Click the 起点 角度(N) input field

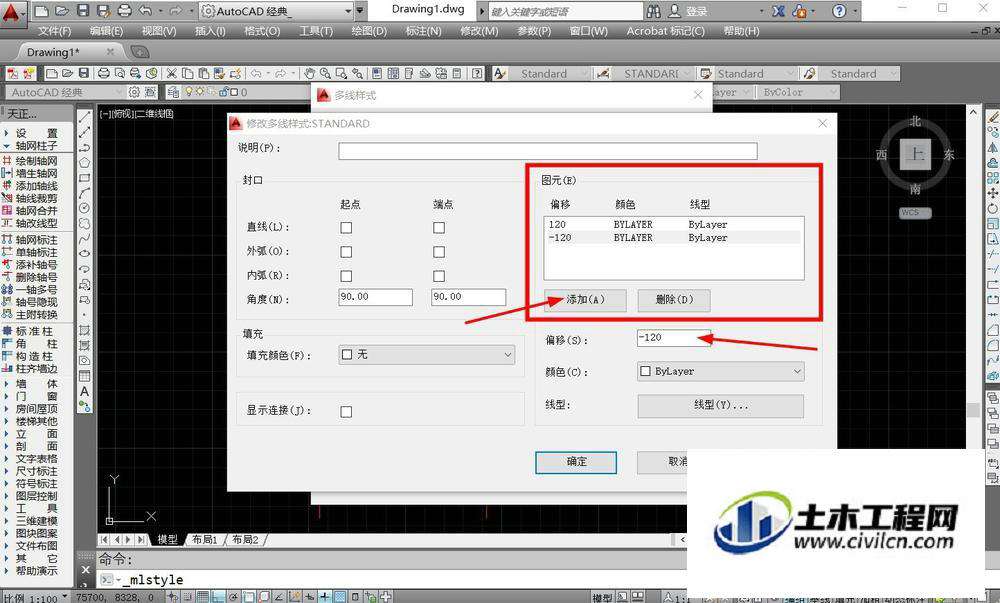(x=376, y=297)
